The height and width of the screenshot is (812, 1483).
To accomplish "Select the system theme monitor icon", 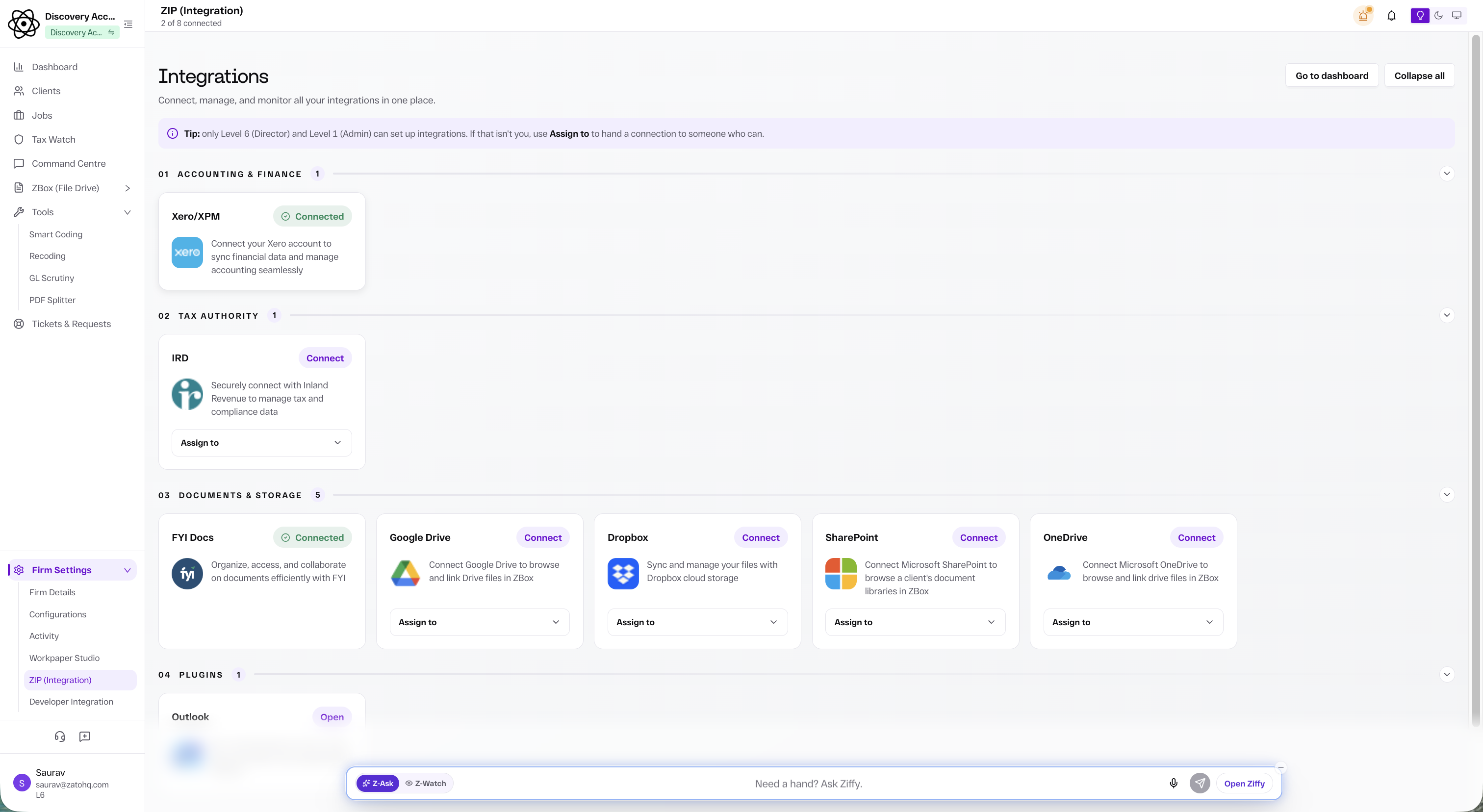I will pyautogui.click(x=1457, y=16).
